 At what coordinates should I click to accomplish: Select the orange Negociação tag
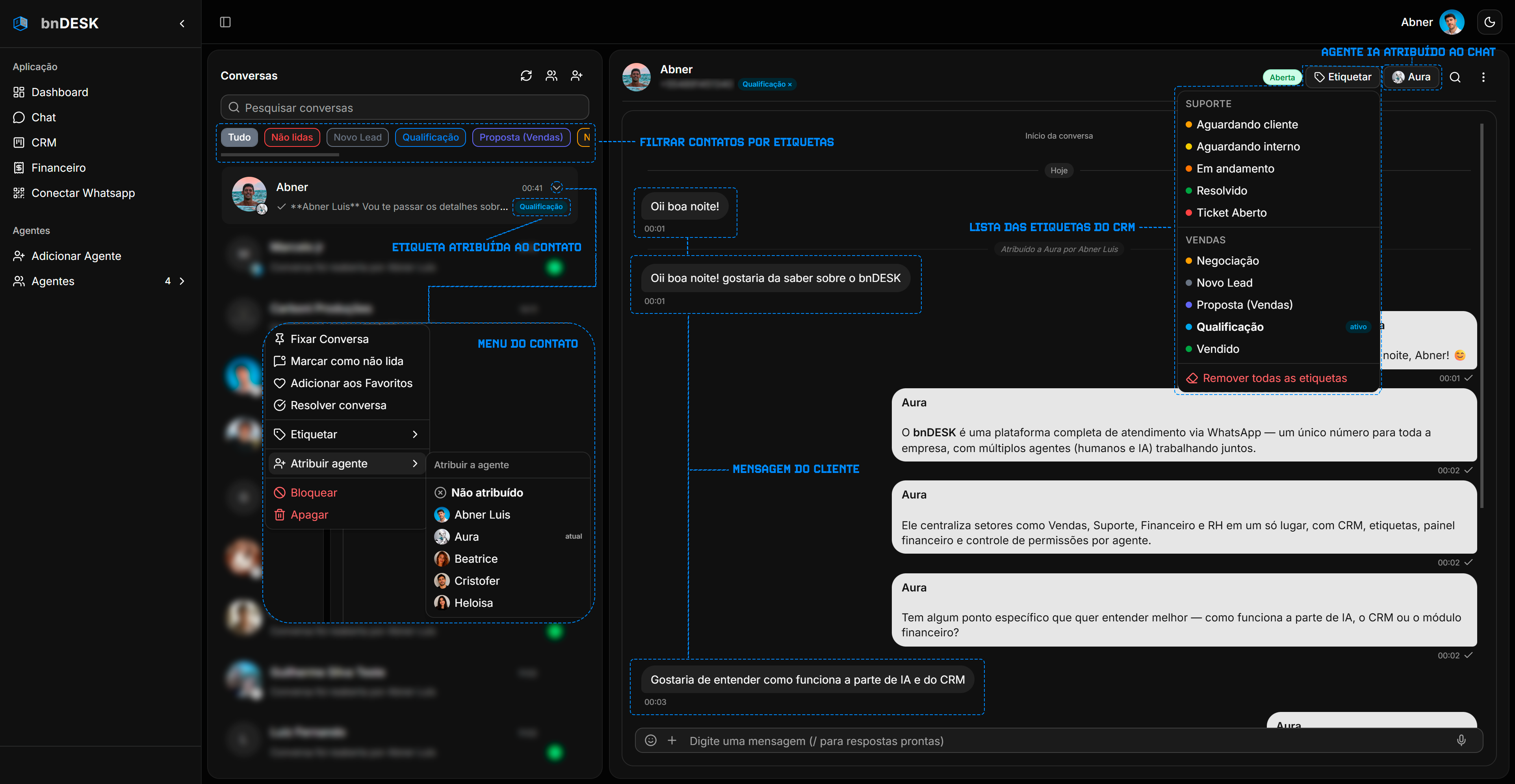tap(1227, 261)
